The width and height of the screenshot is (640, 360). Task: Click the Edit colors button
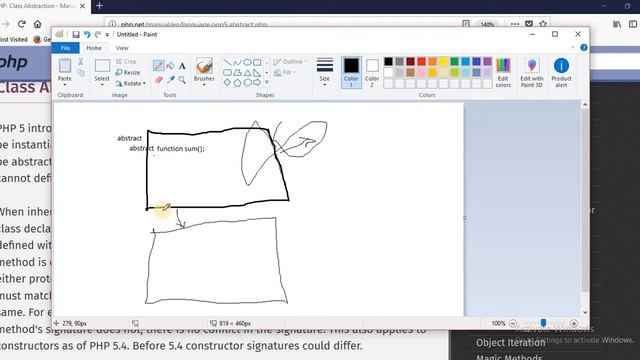[503, 73]
